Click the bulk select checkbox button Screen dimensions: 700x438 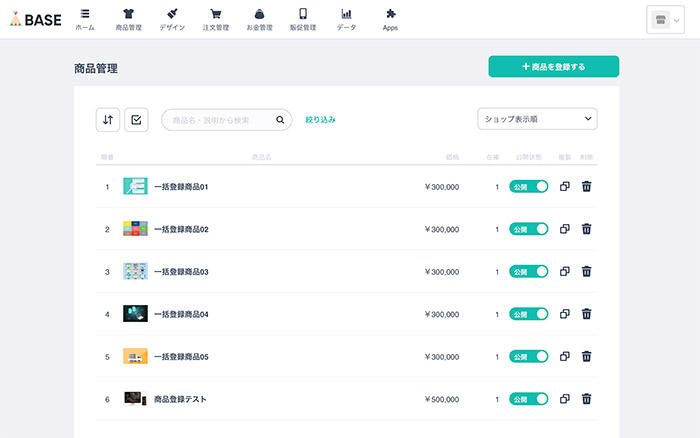136,120
